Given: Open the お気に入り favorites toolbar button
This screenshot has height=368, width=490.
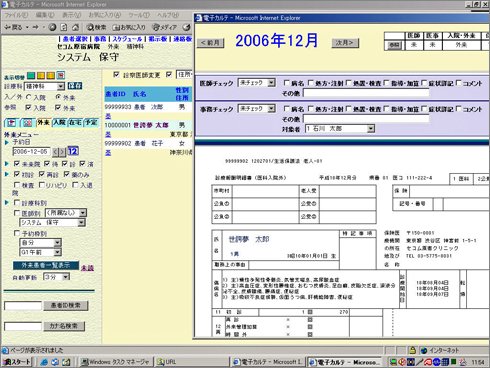Looking at the screenshot, I should point(128,27).
